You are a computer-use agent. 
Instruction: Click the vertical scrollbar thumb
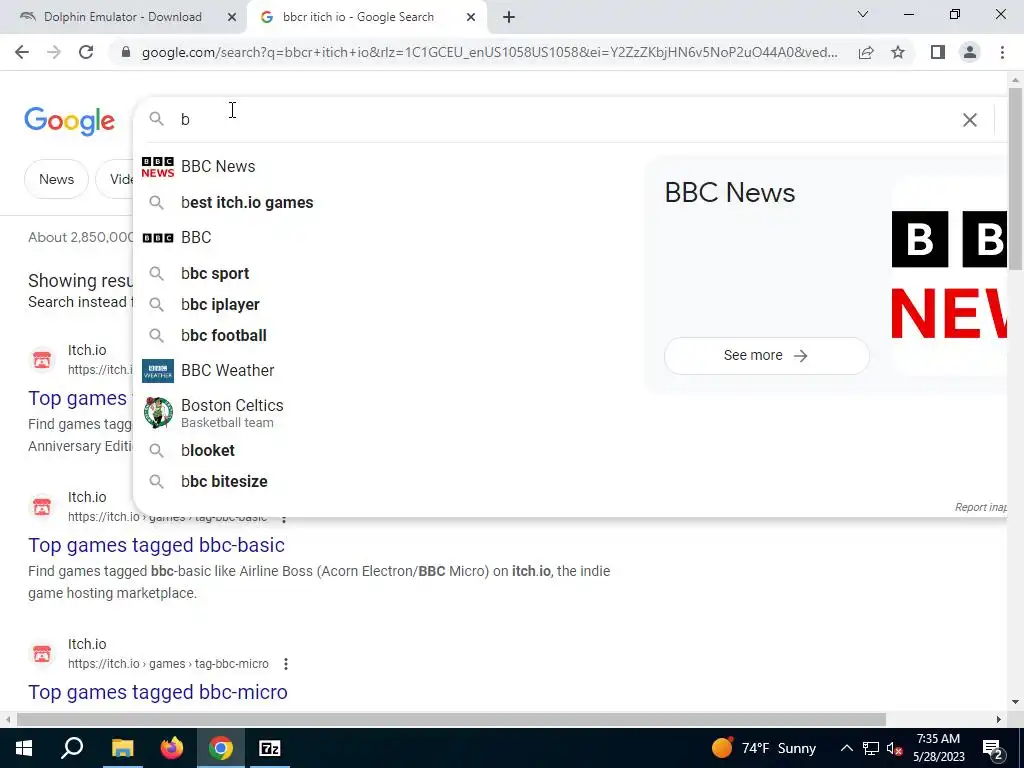[1015, 176]
